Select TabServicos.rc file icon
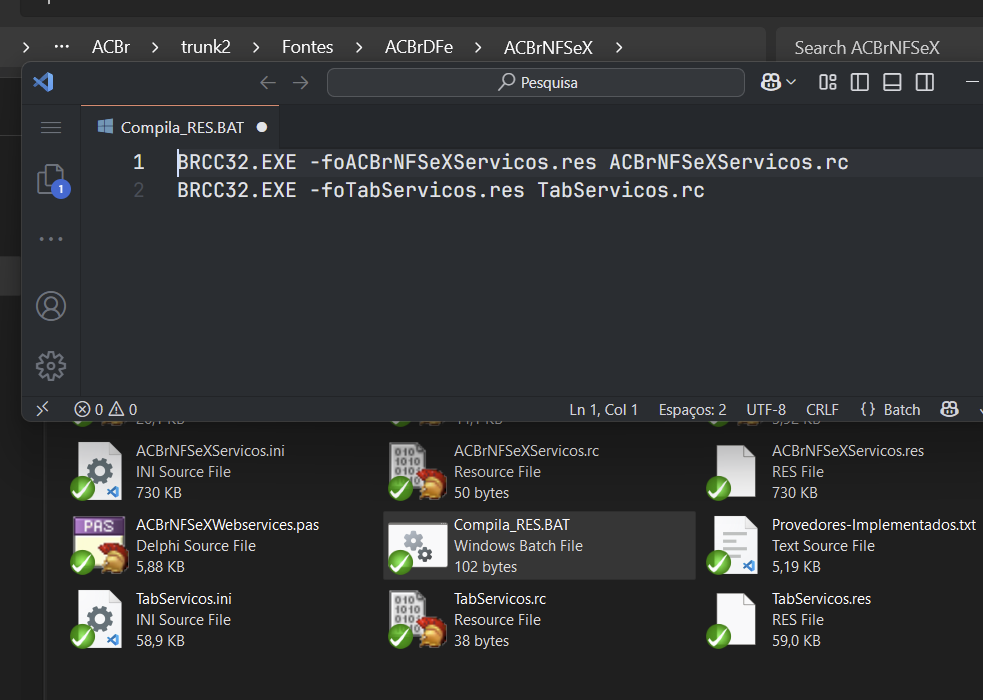 (416, 619)
